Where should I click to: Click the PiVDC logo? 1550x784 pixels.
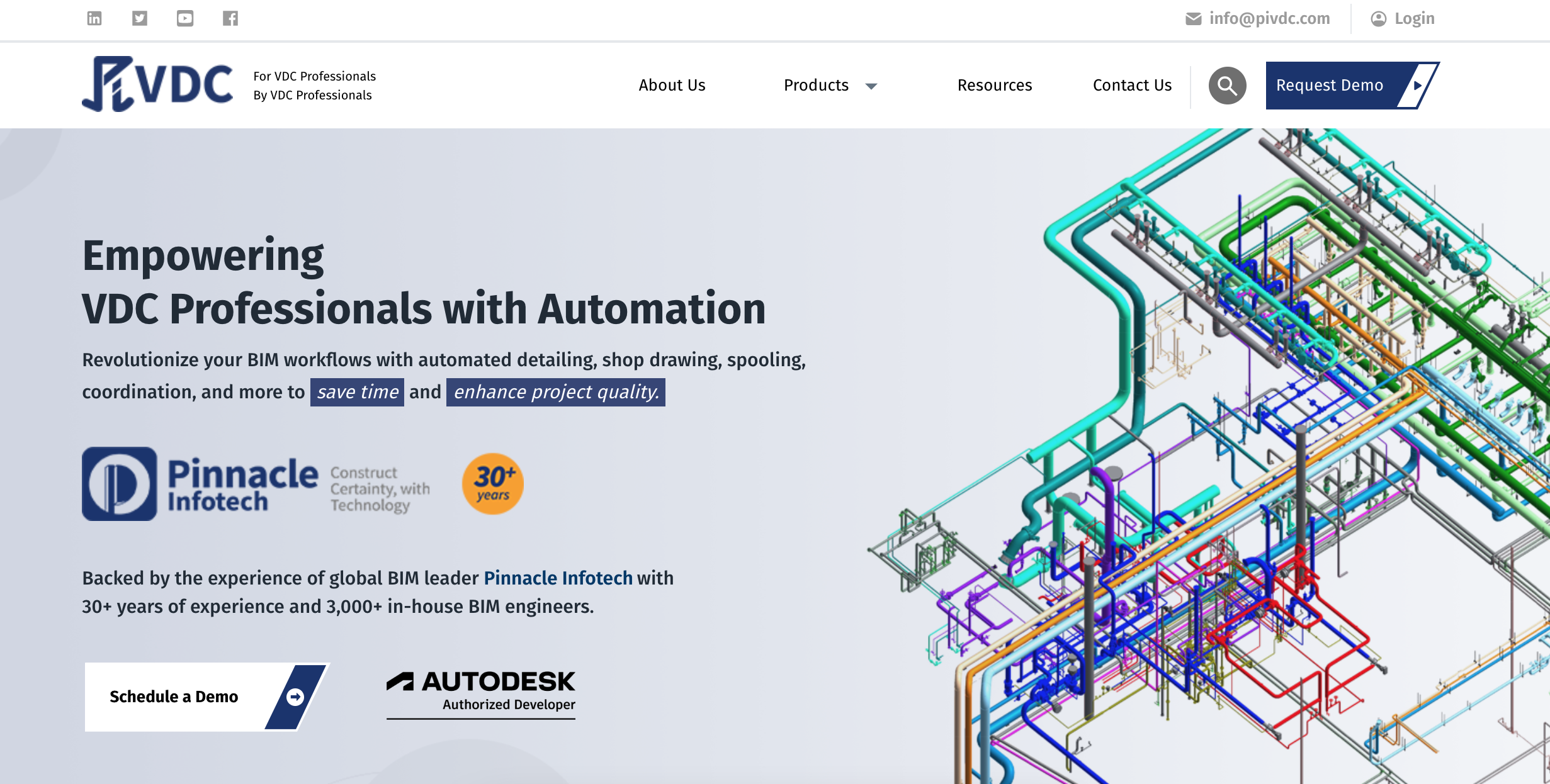coord(157,84)
